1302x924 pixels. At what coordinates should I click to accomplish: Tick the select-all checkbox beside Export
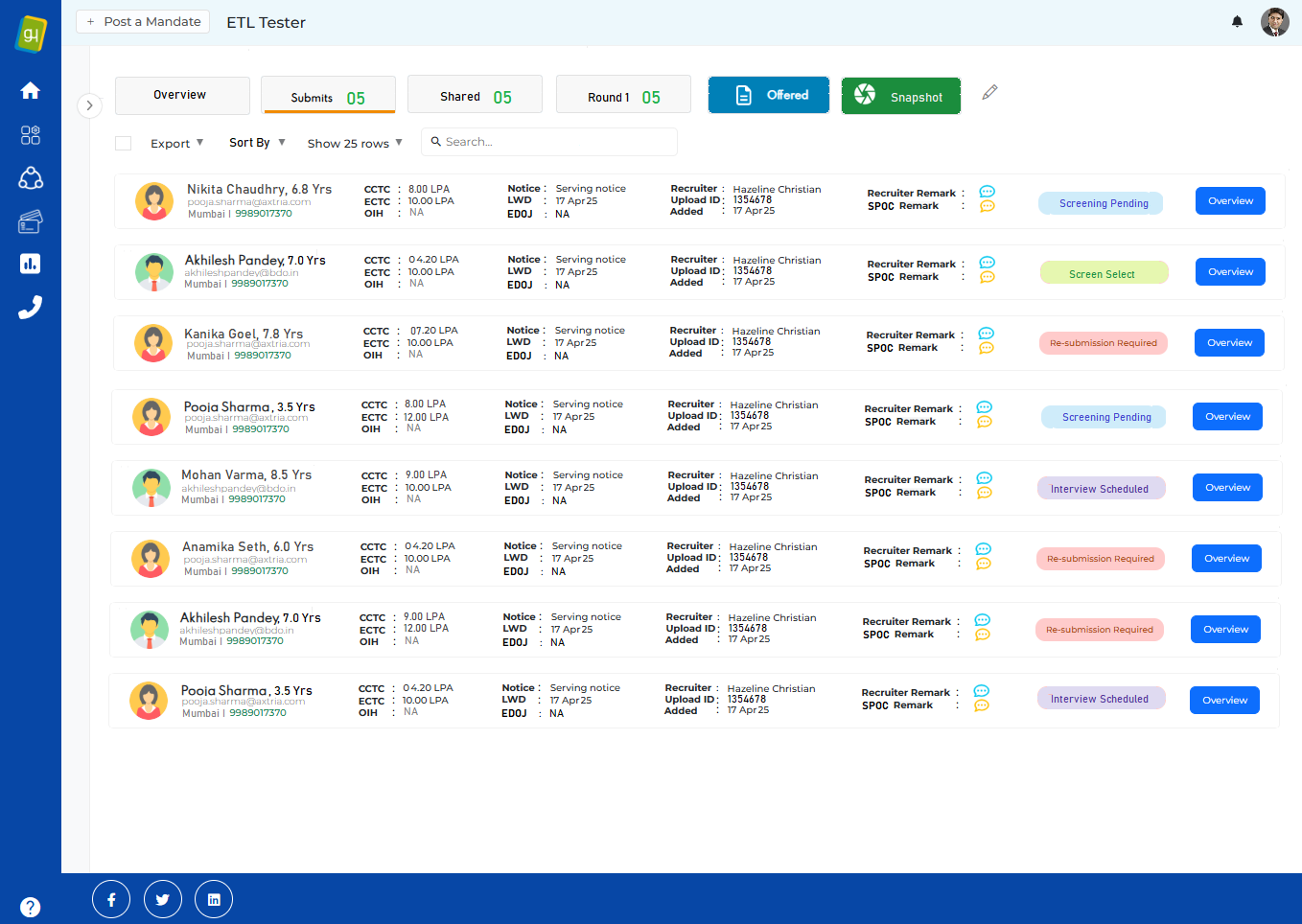(123, 143)
